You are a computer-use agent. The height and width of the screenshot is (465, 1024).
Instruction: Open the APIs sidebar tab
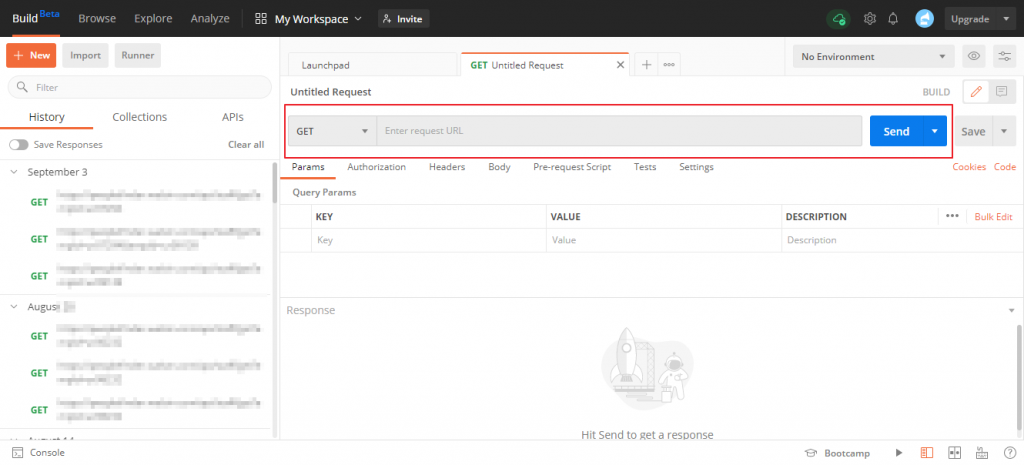[232, 117]
